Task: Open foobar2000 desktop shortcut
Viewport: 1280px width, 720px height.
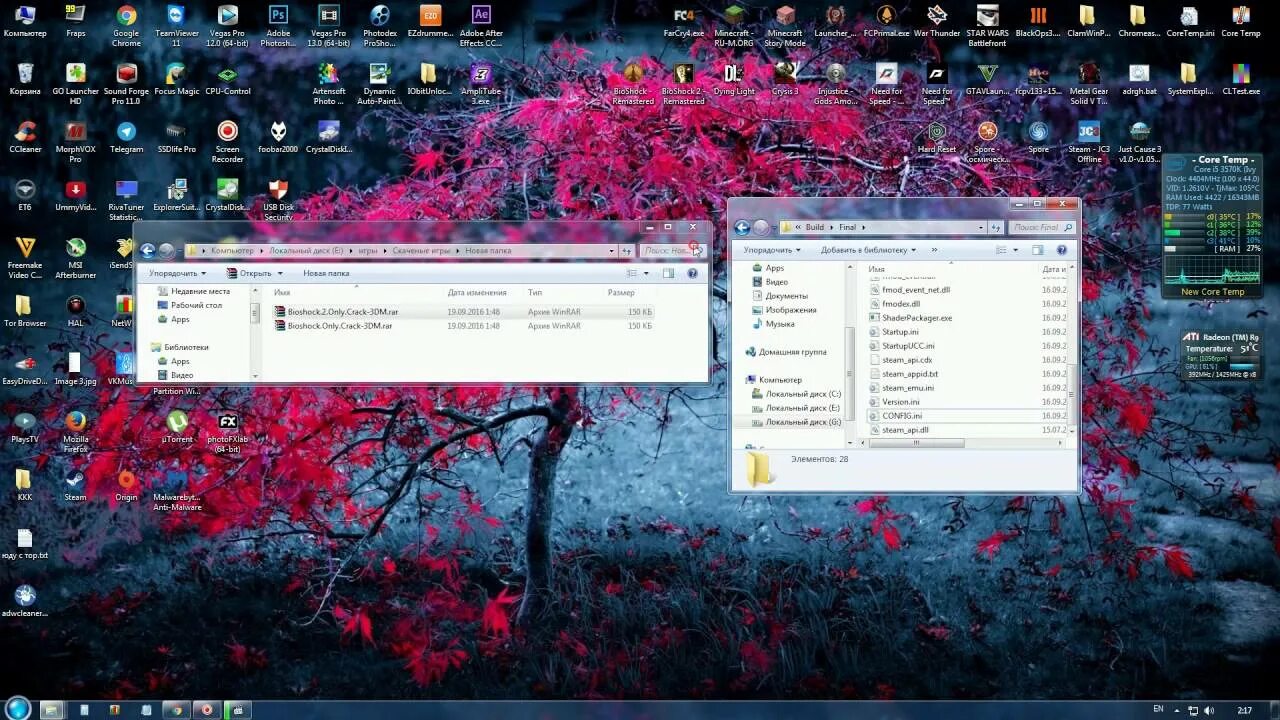Action: coord(278,137)
